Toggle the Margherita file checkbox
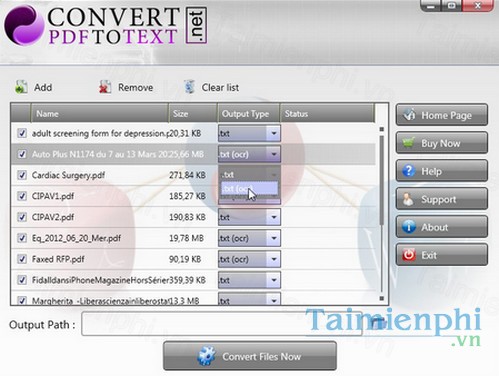Viewport: 499px width, 376px height. click(22, 301)
